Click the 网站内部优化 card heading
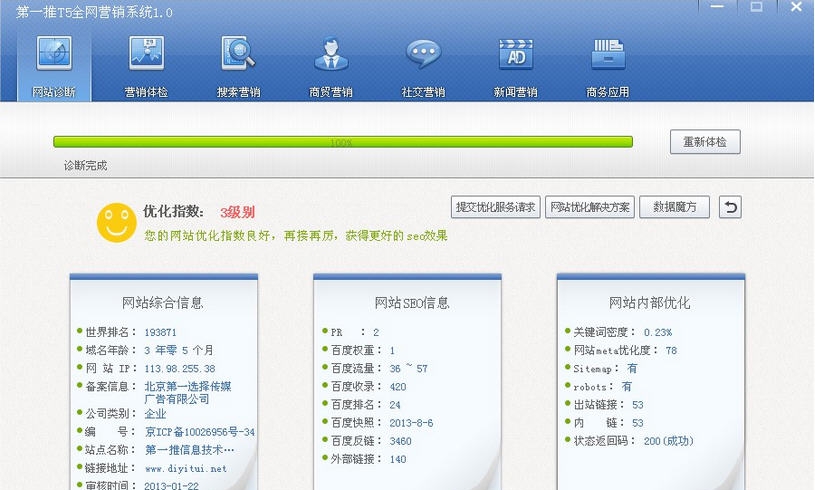This screenshot has height=490, width=815. click(x=650, y=303)
